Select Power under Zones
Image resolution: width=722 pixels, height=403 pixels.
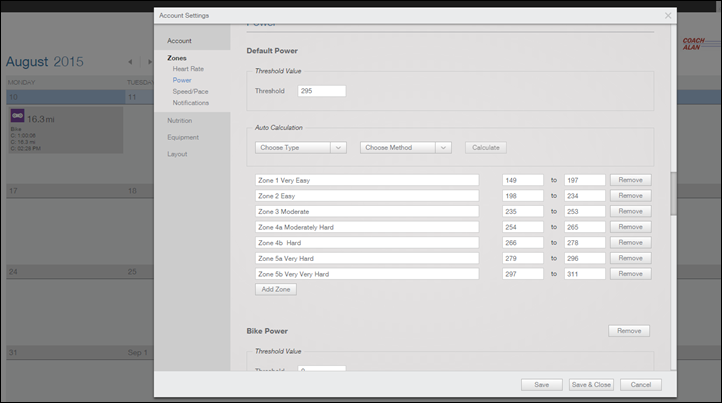182,80
